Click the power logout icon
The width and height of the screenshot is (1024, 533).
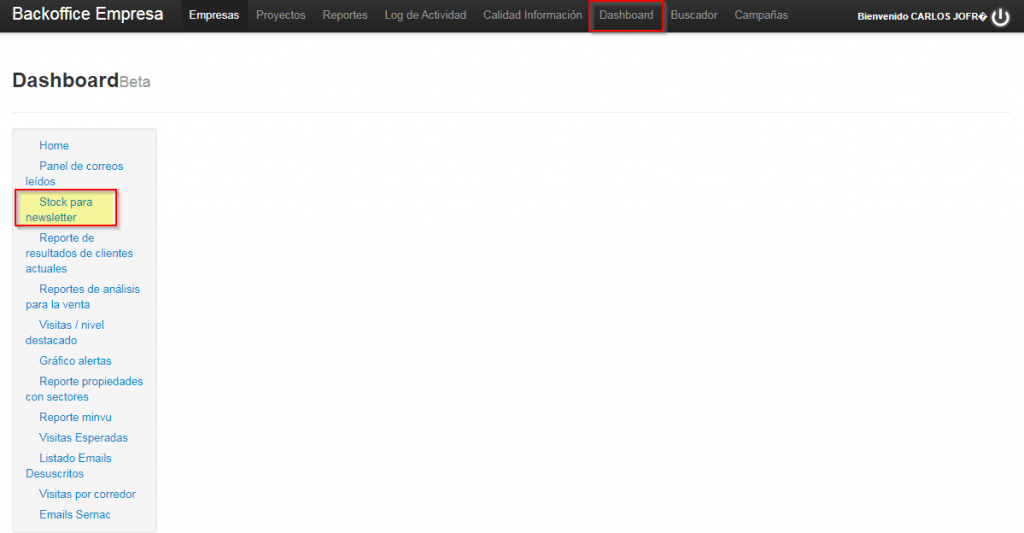1001,16
